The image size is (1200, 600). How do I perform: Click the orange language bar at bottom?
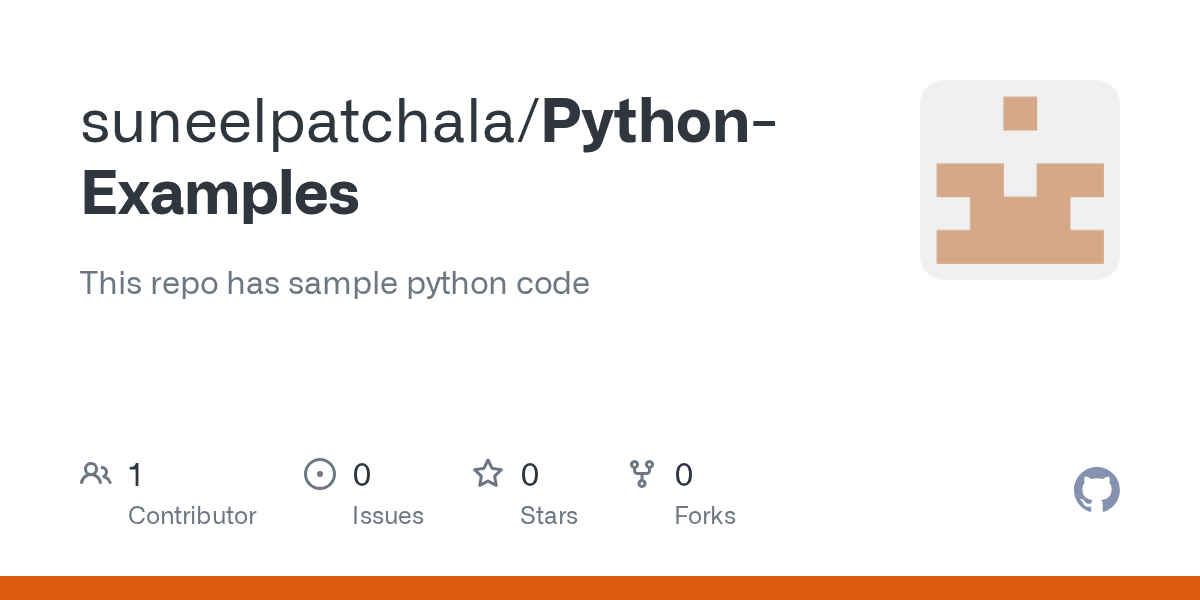pos(600,588)
